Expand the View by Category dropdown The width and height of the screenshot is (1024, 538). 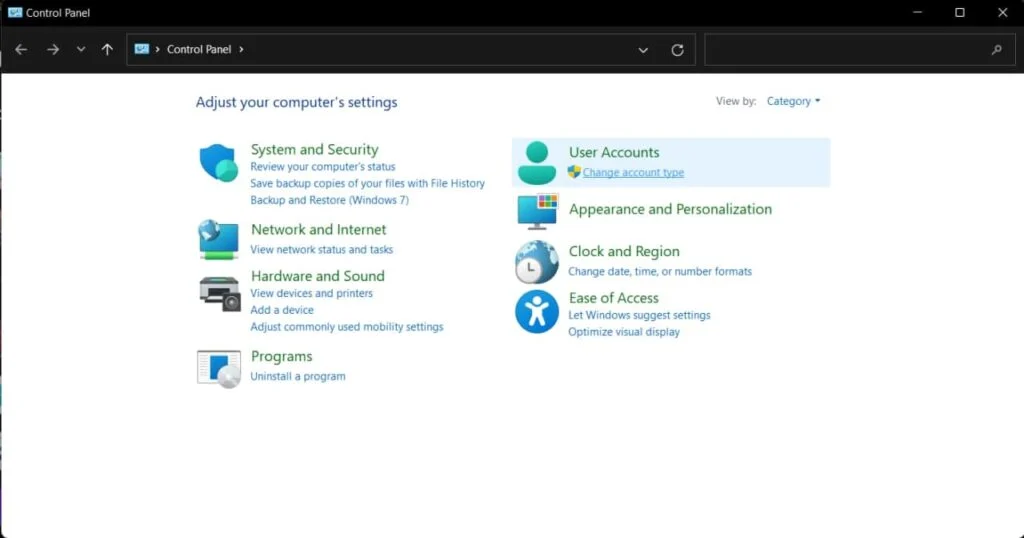pyautogui.click(x=794, y=101)
